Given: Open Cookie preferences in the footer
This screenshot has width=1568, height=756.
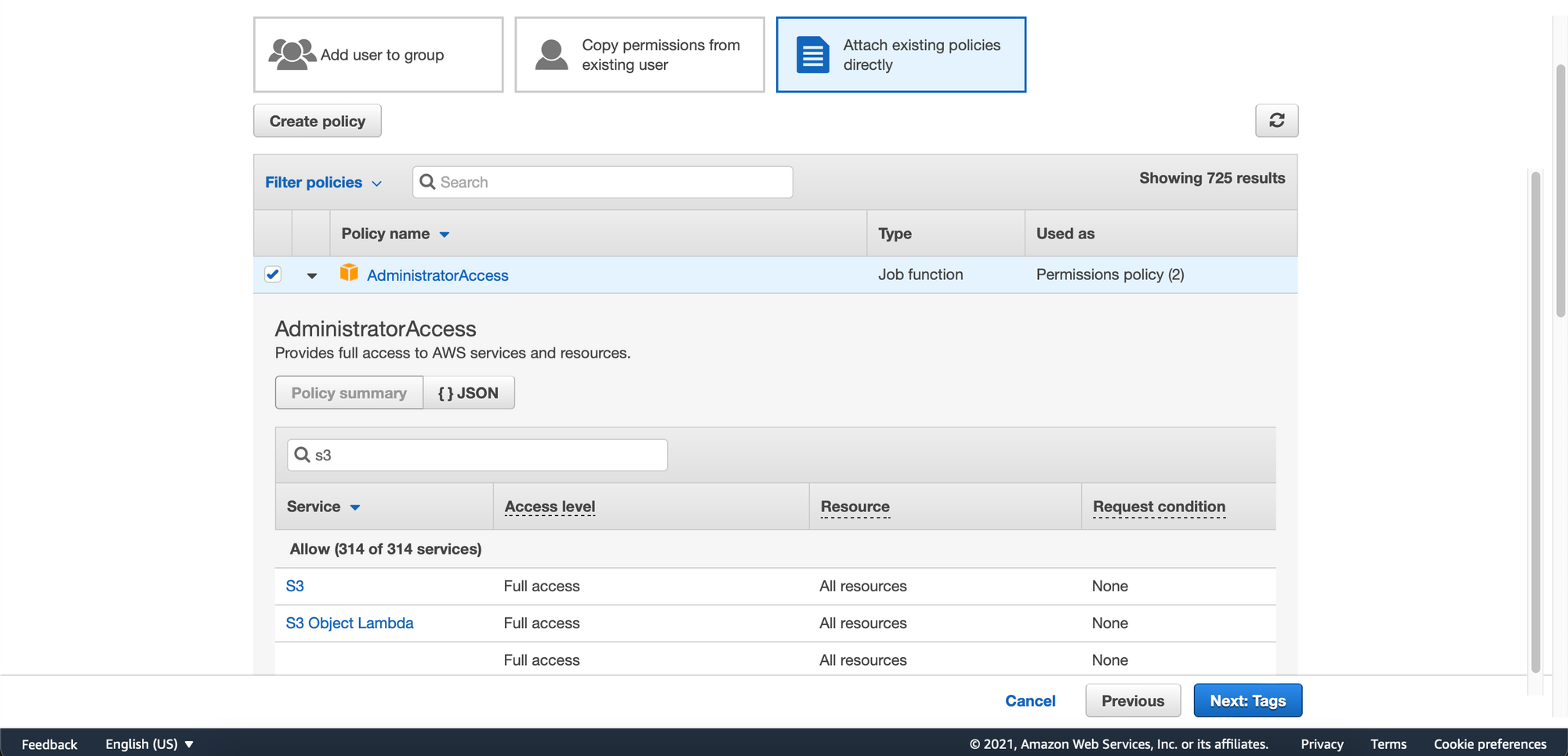Looking at the screenshot, I should pyautogui.click(x=1490, y=743).
